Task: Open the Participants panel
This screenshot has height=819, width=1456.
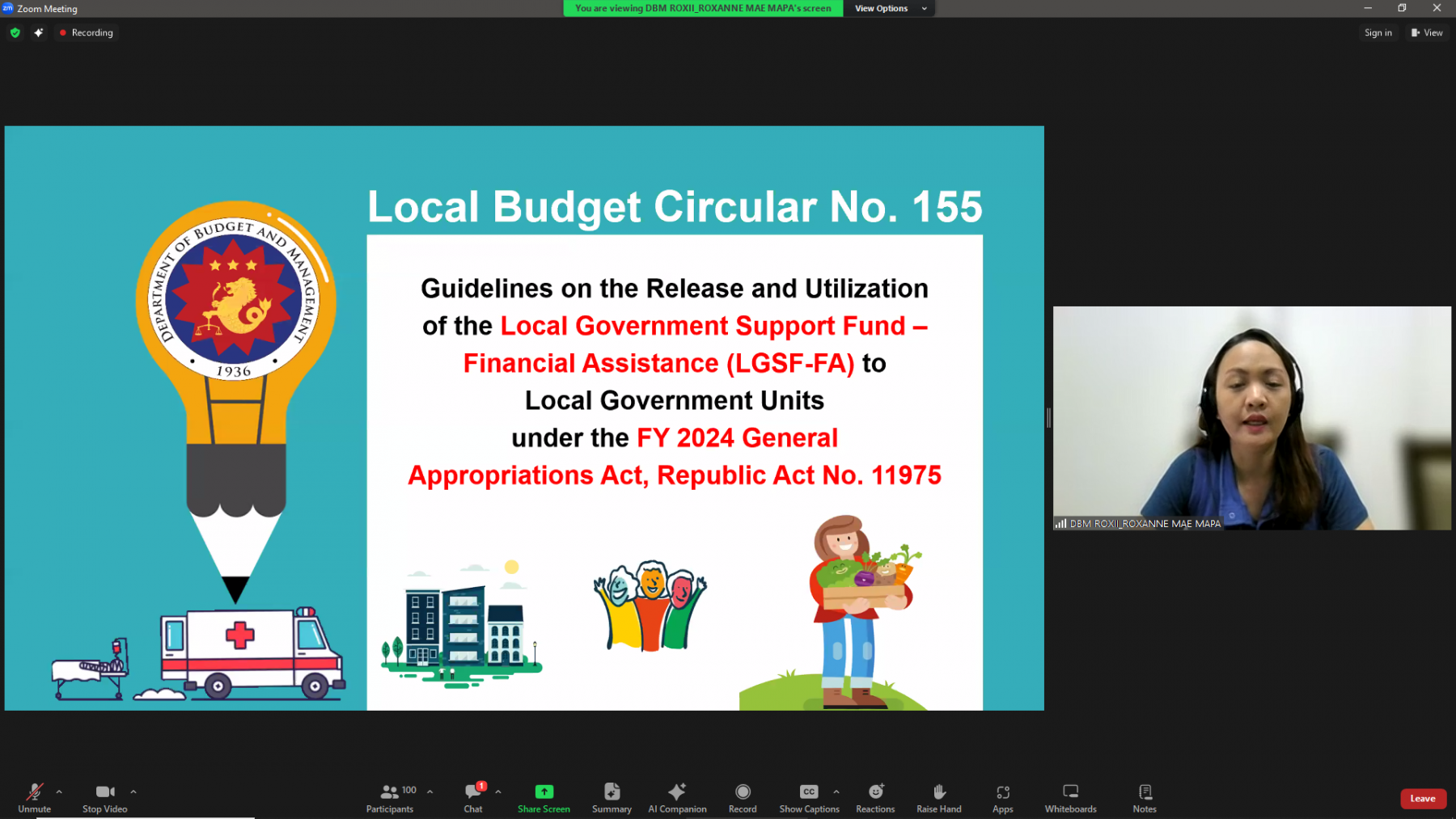Action: pyautogui.click(x=390, y=797)
